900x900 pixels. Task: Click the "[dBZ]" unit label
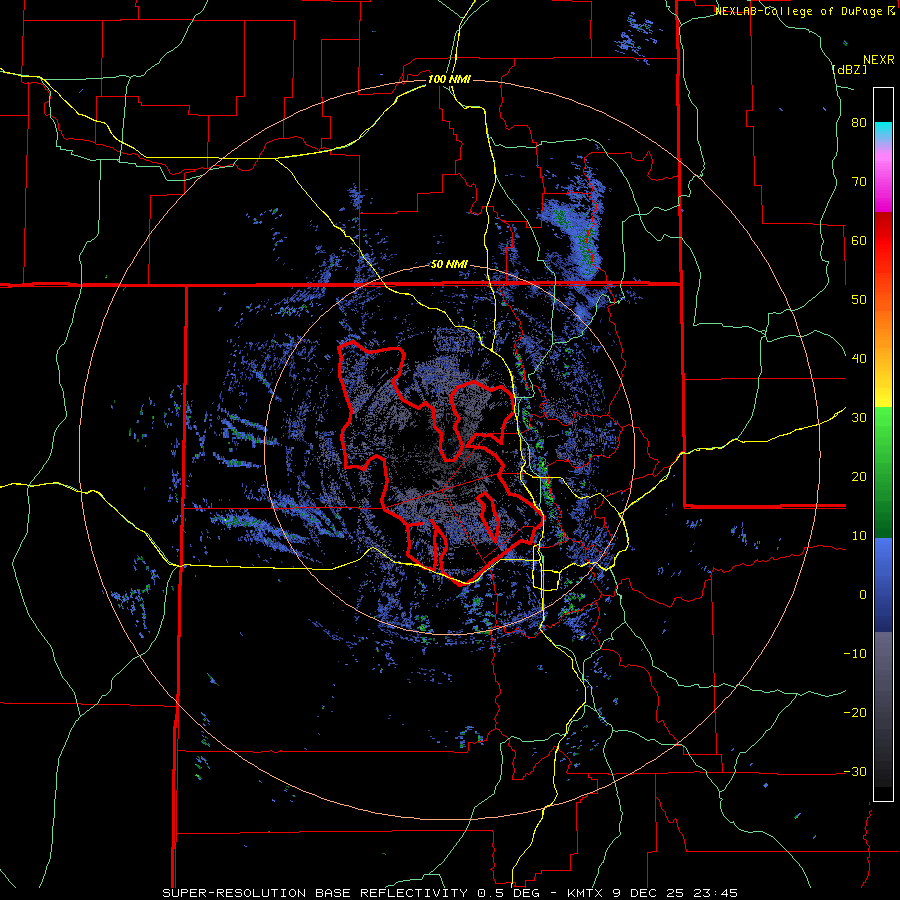pyautogui.click(x=849, y=70)
